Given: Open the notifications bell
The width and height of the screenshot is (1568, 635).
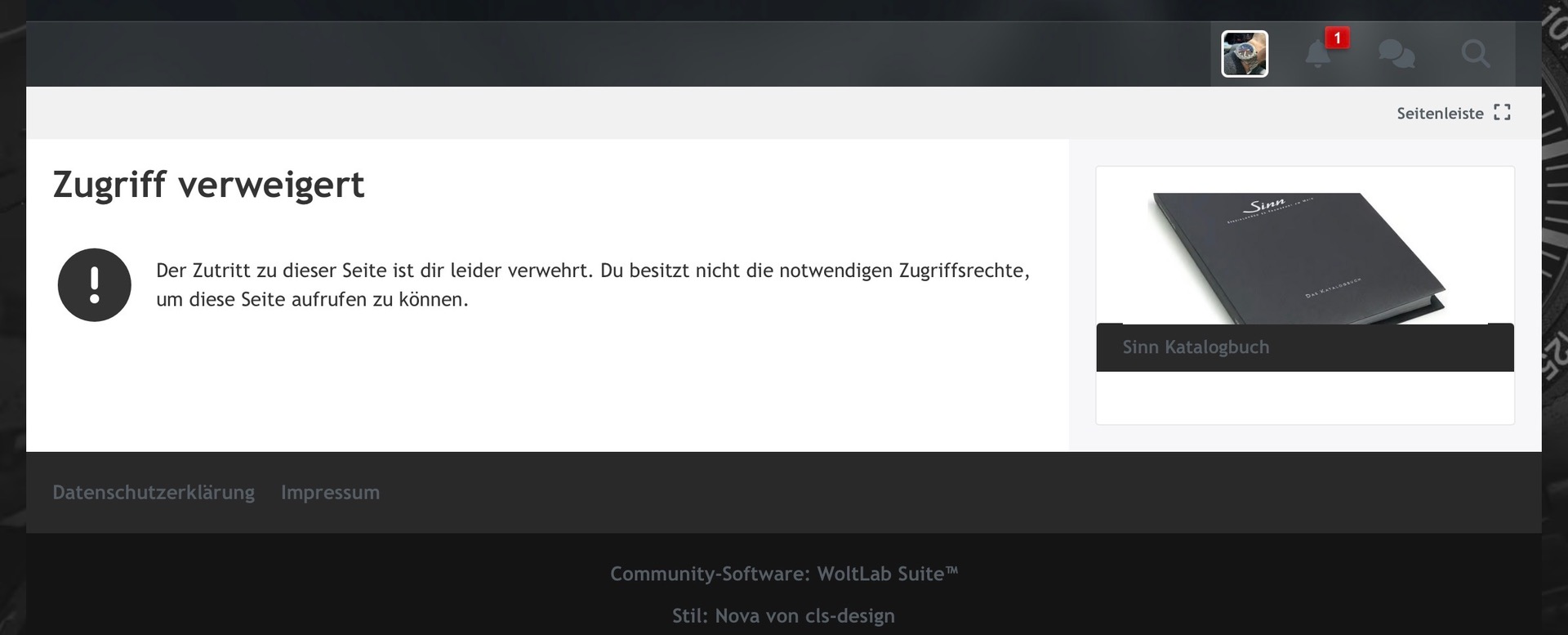Looking at the screenshot, I should click(x=1316, y=55).
